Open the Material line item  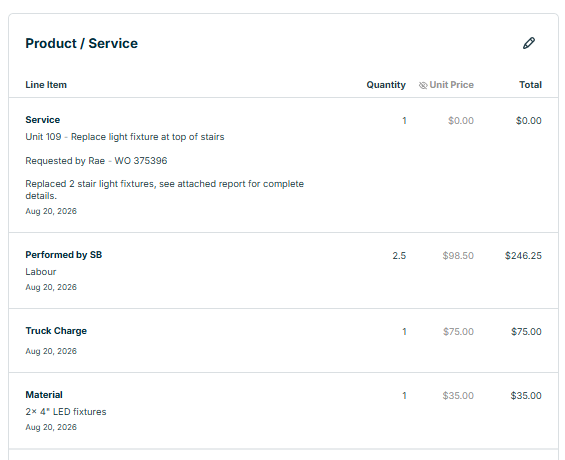point(283,411)
